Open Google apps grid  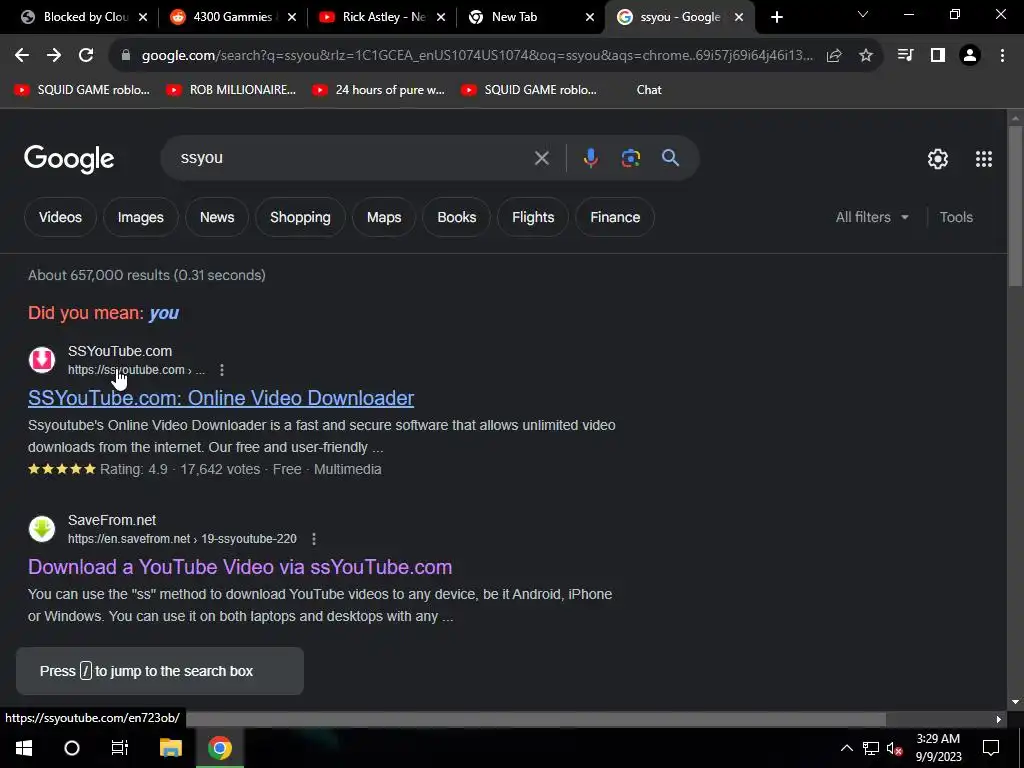pos(984,159)
